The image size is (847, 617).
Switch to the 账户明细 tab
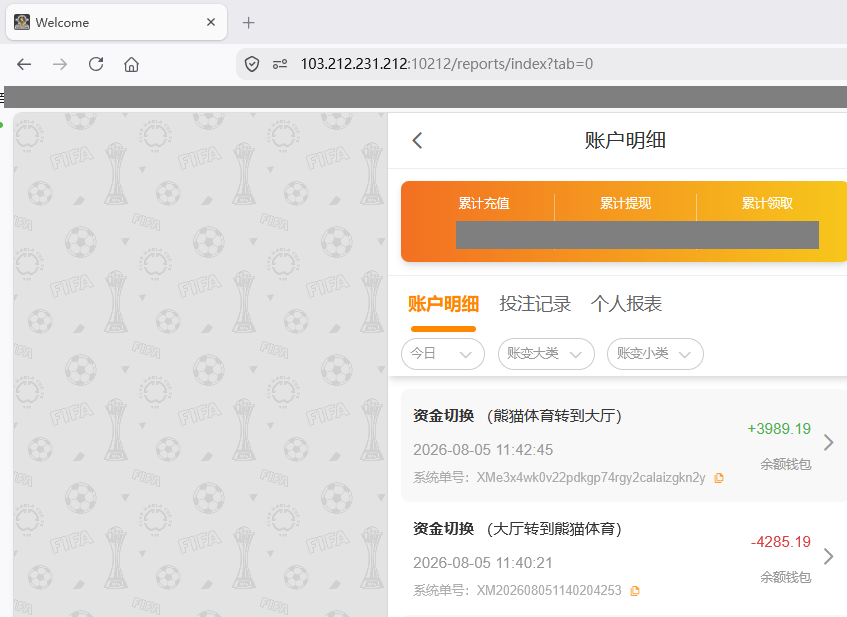point(443,304)
